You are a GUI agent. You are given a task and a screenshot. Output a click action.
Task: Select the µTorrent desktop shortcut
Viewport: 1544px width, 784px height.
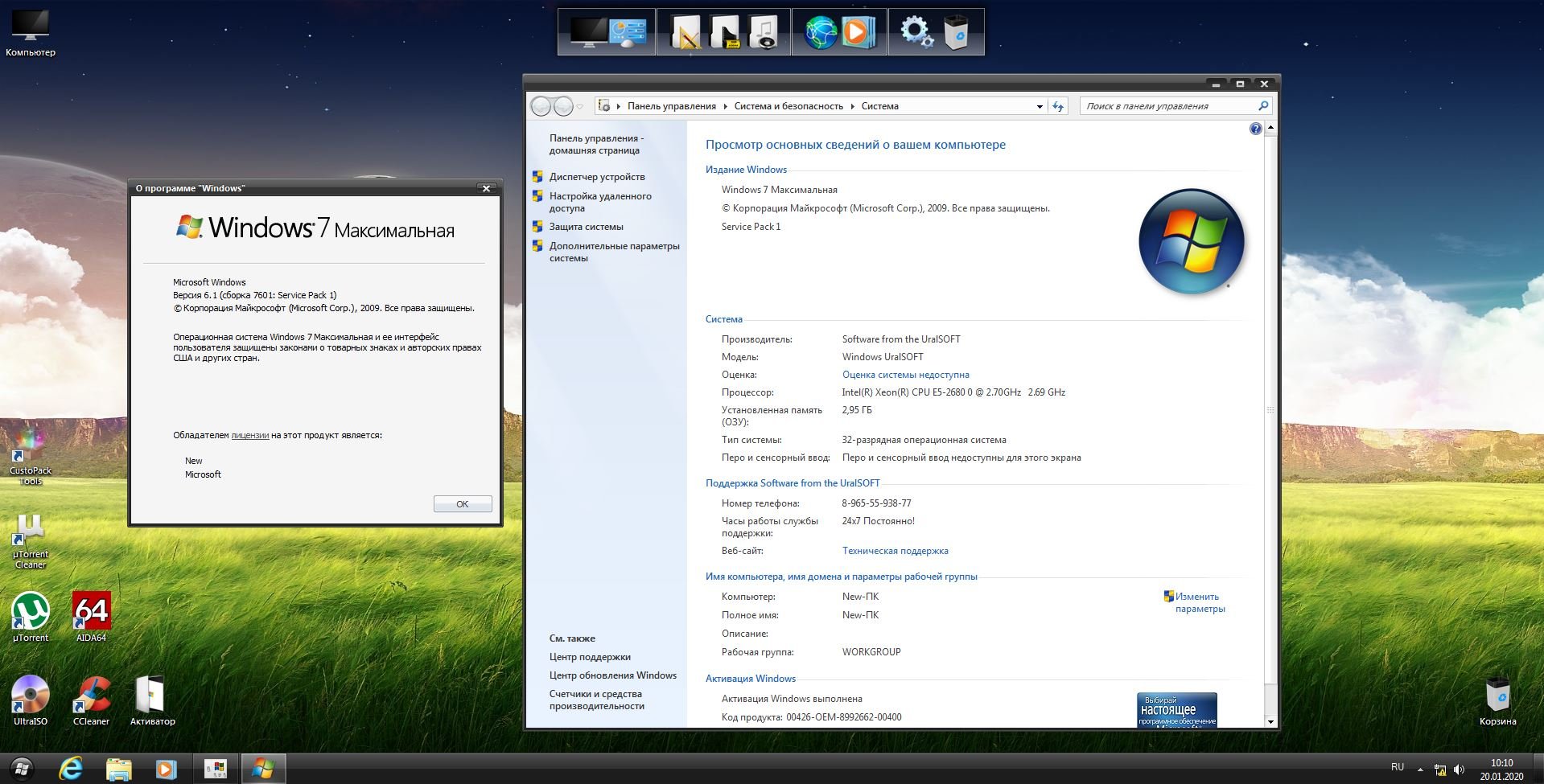[x=31, y=617]
